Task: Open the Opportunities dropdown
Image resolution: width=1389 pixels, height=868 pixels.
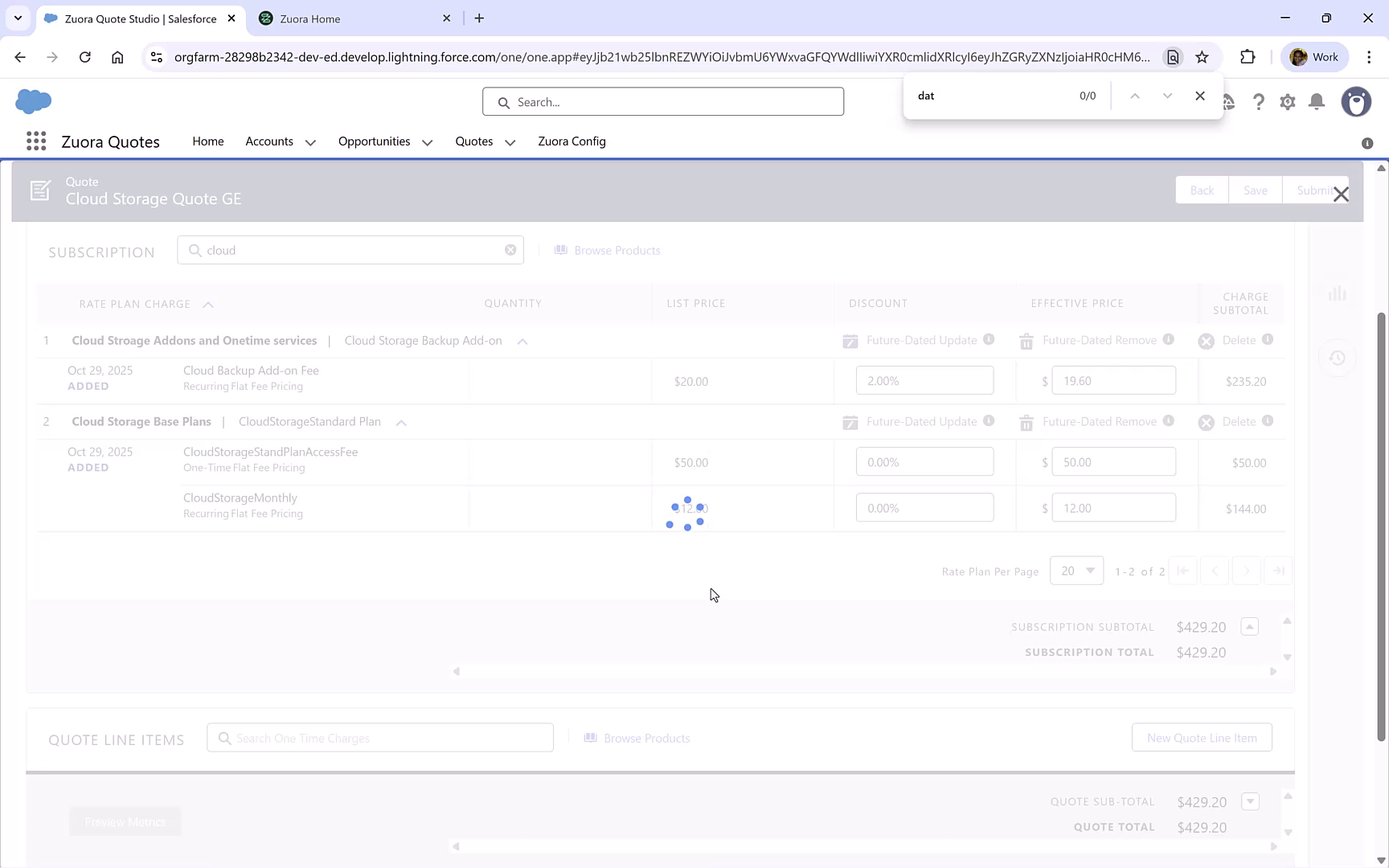Action: click(x=427, y=141)
